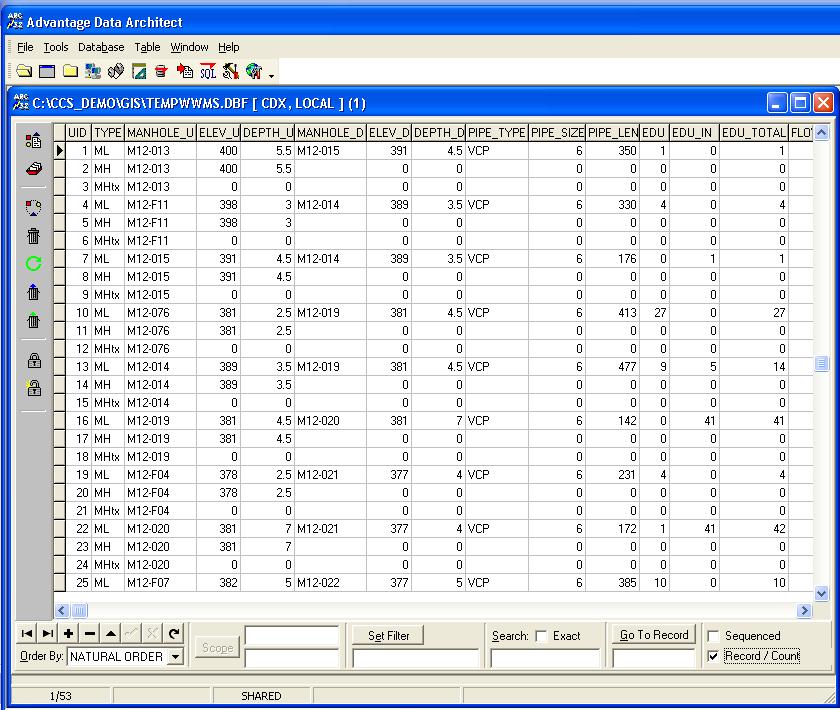Screen dimensions: 840x710
Task: Click the trash can with green arrow icon
Action: point(33,320)
